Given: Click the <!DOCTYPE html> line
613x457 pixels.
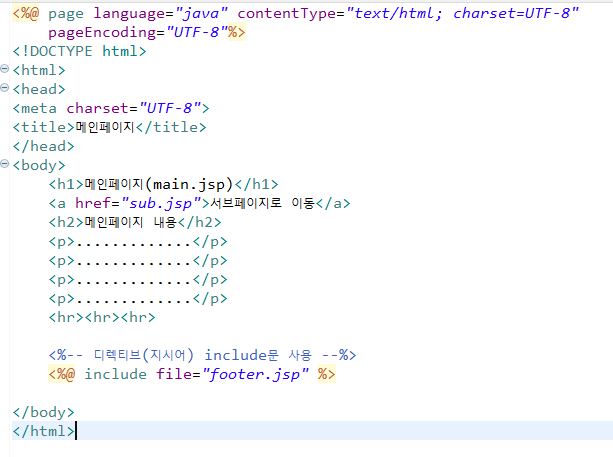Looking at the screenshot, I should point(79,52).
